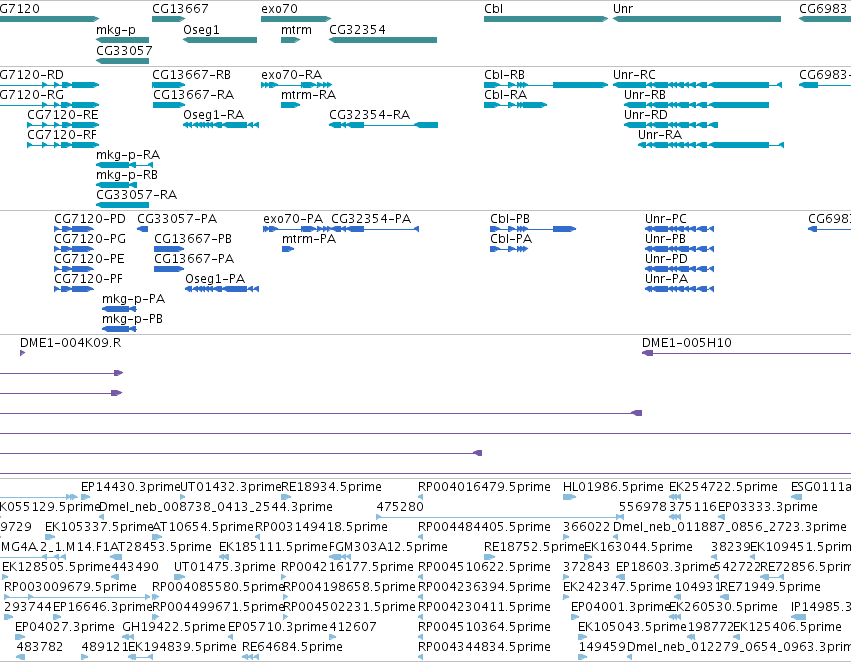
Task: Select EST label RP004016479.5prime
Action: (x=484, y=487)
